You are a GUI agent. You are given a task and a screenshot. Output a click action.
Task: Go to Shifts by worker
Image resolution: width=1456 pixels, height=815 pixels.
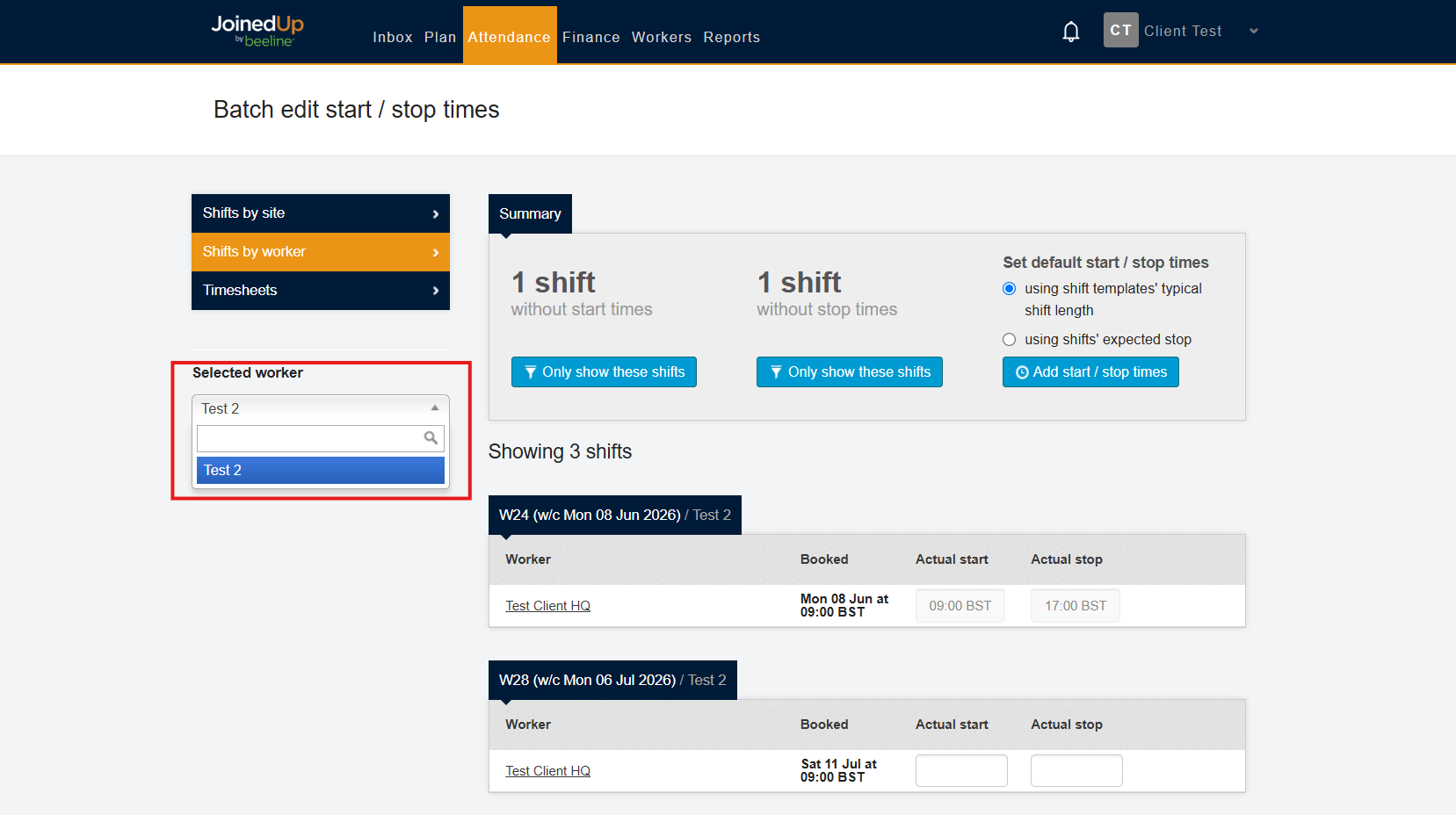point(321,252)
